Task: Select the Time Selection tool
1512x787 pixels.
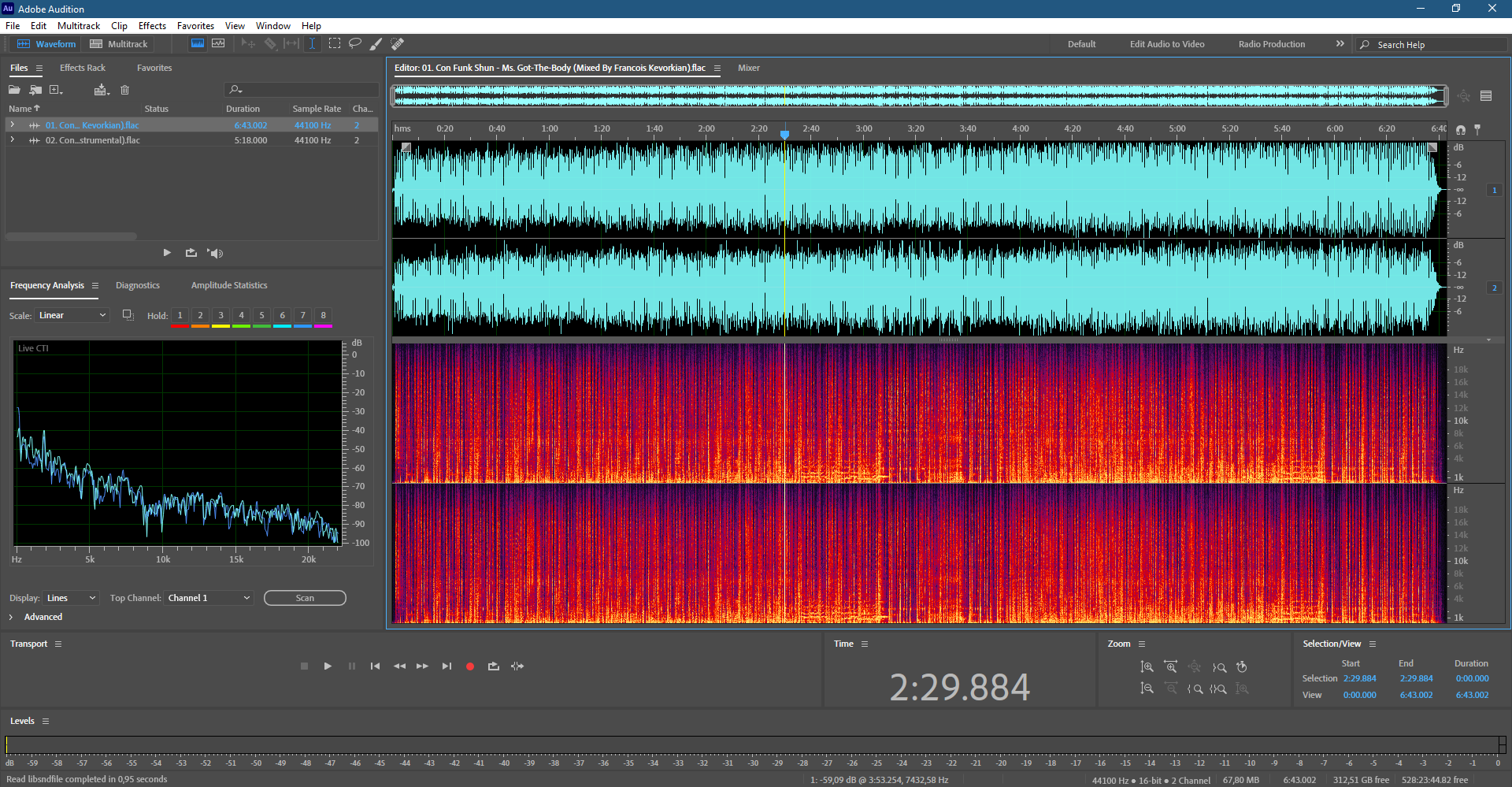Action: (x=312, y=43)
